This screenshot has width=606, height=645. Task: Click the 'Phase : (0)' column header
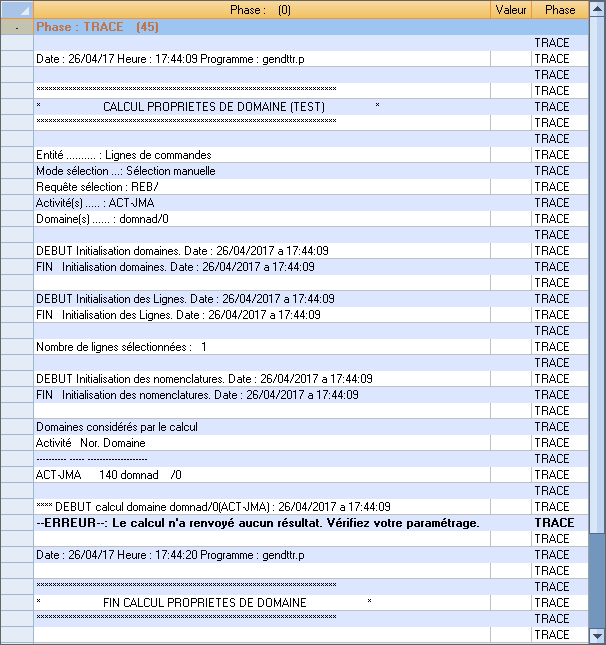261,10
